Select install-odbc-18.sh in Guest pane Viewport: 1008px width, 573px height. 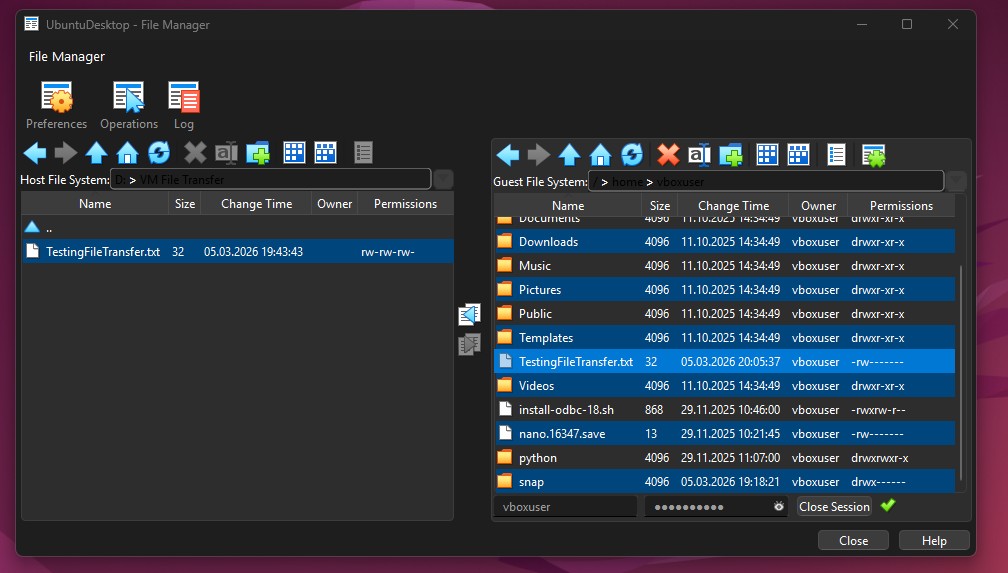tap(724, 410)
